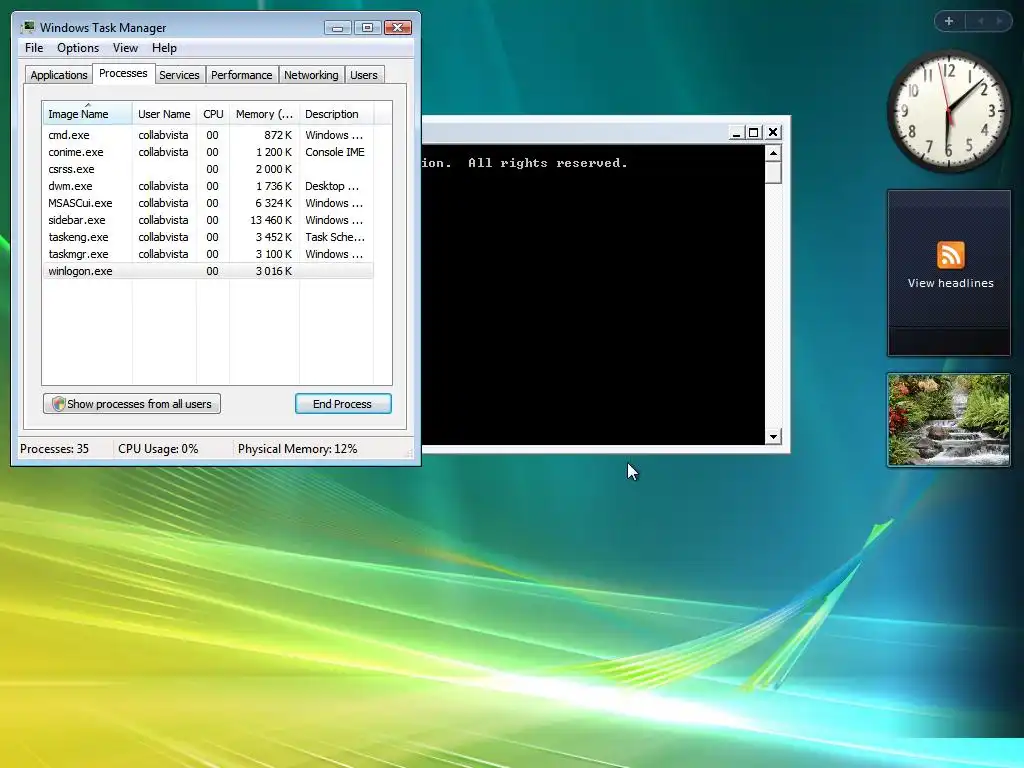The image size is (1024, 768).
Task: Click the Desktop ... description cell
Action: 332,186
